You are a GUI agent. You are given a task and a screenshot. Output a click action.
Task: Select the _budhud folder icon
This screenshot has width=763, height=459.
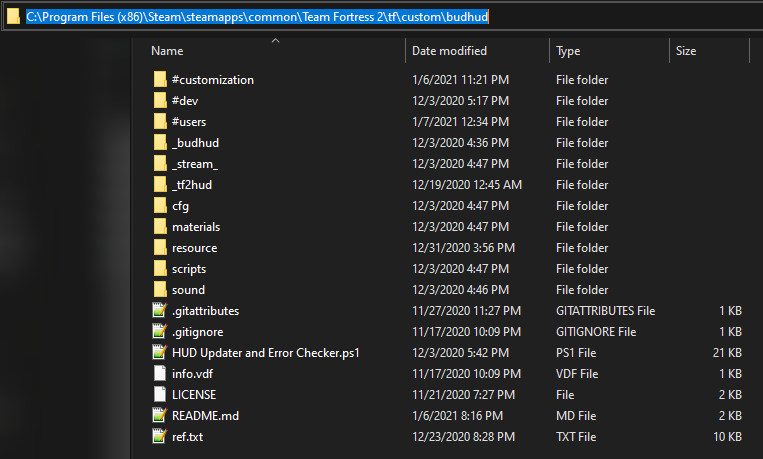[160, 143]
